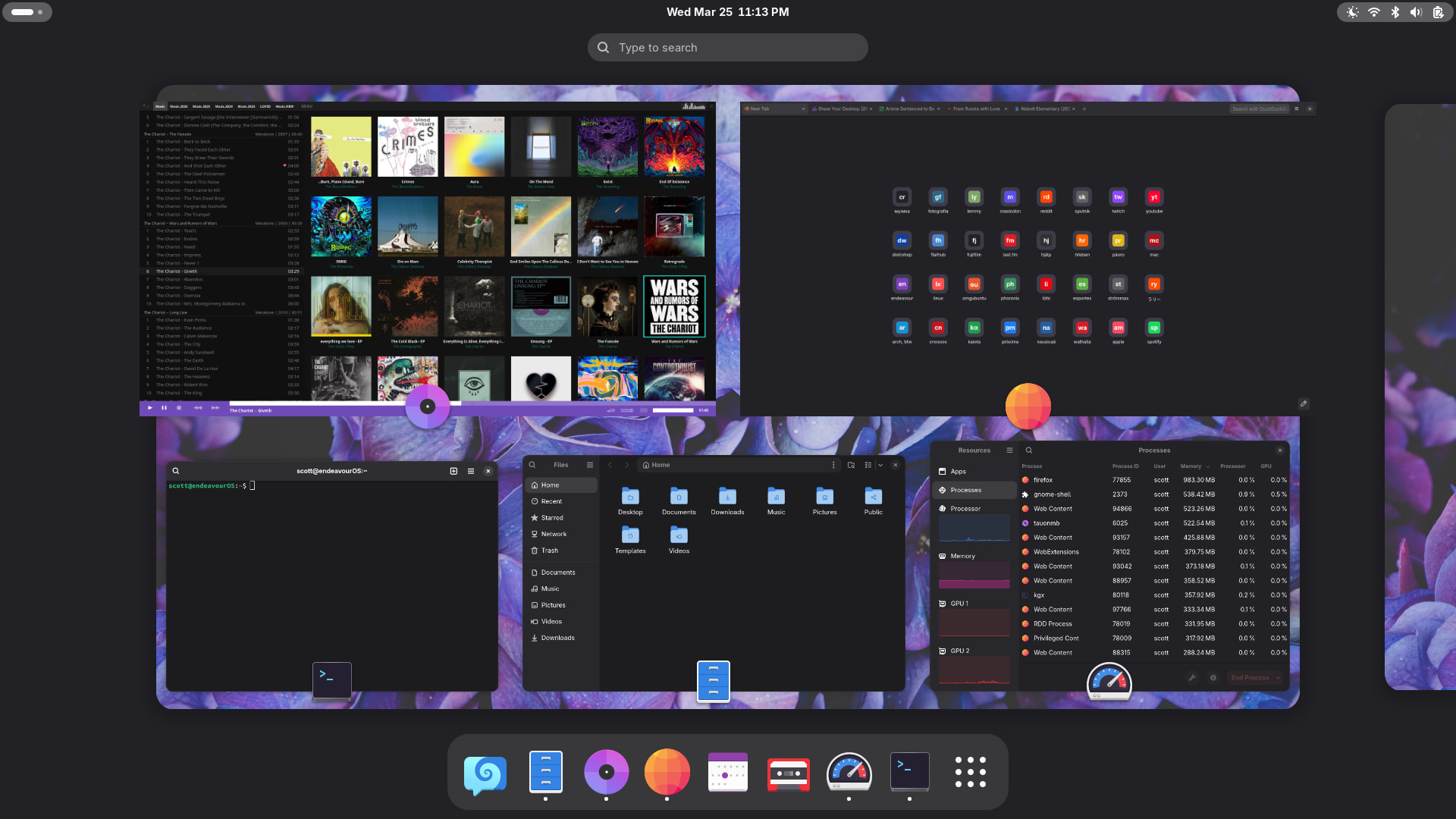Expand view options chevron in Files header
Screen dimensions: 1456x819
pos(880,465)
